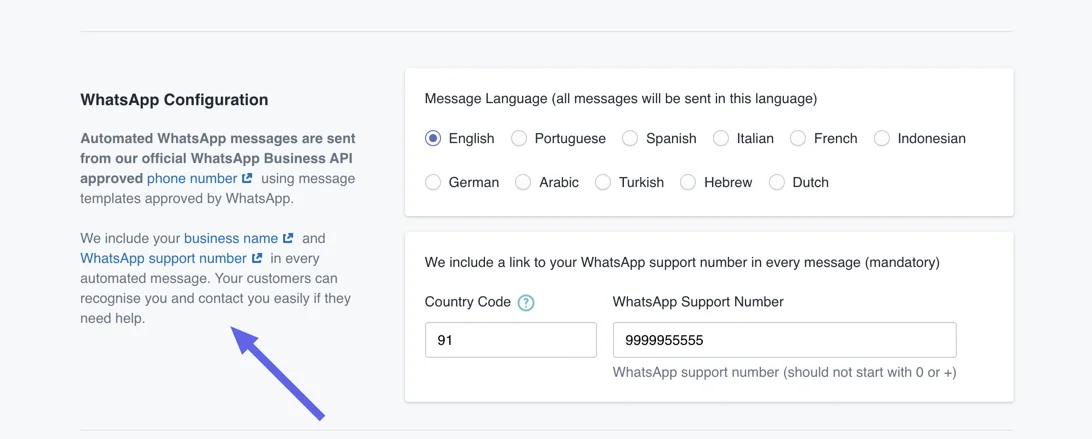
Task: Select Portuguese message language
Action: (519, 138)
